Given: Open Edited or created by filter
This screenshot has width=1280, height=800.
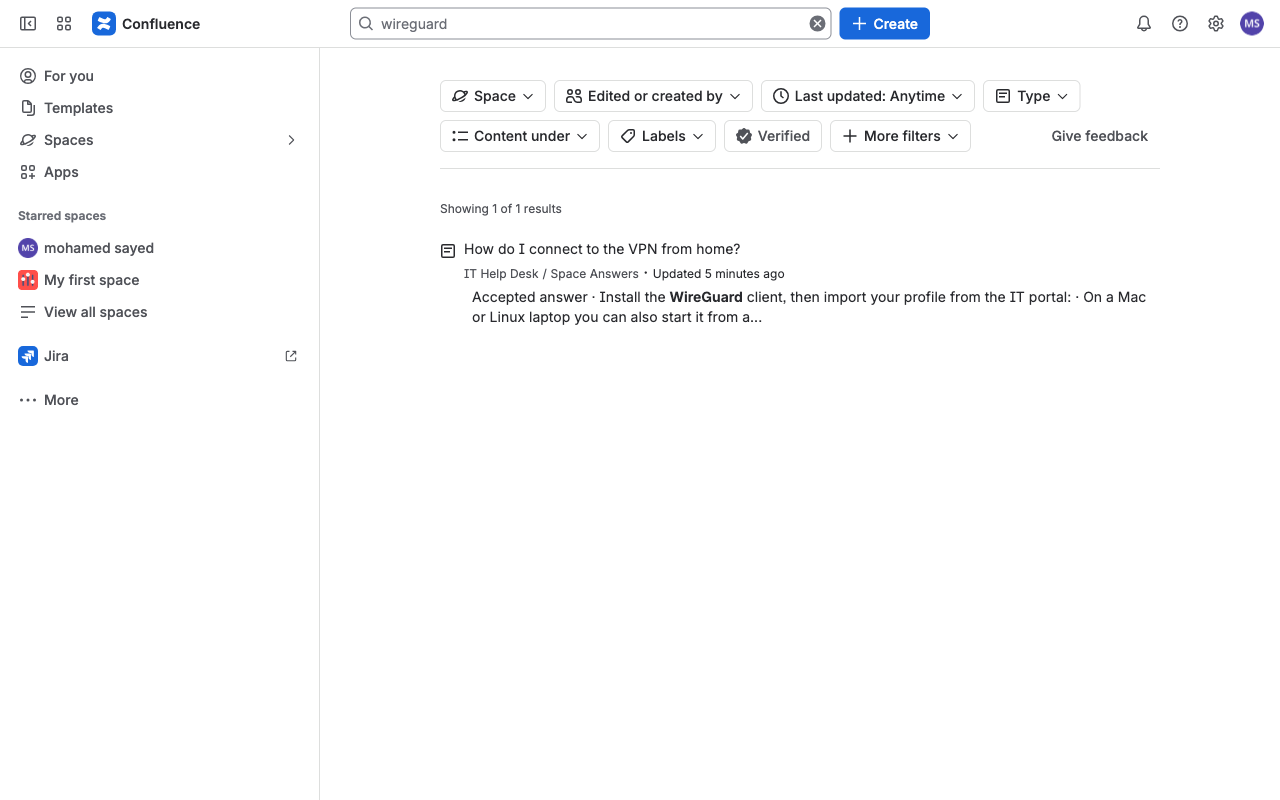Looking at the screenshot, I should click(x=653, y=96).
